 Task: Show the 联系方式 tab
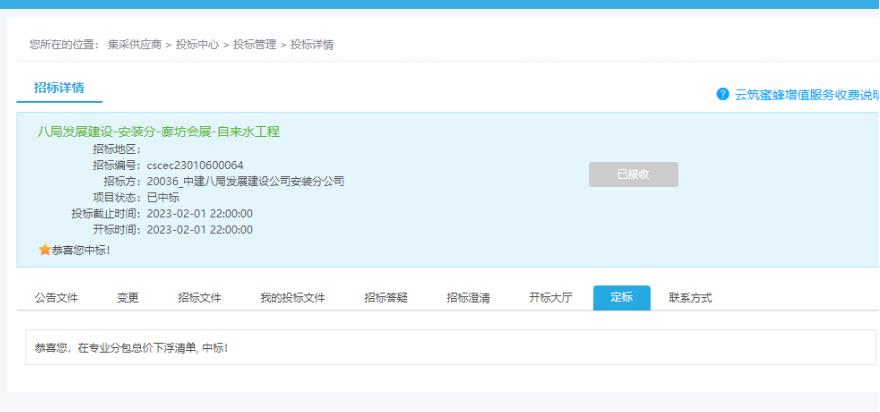point(690,298)
